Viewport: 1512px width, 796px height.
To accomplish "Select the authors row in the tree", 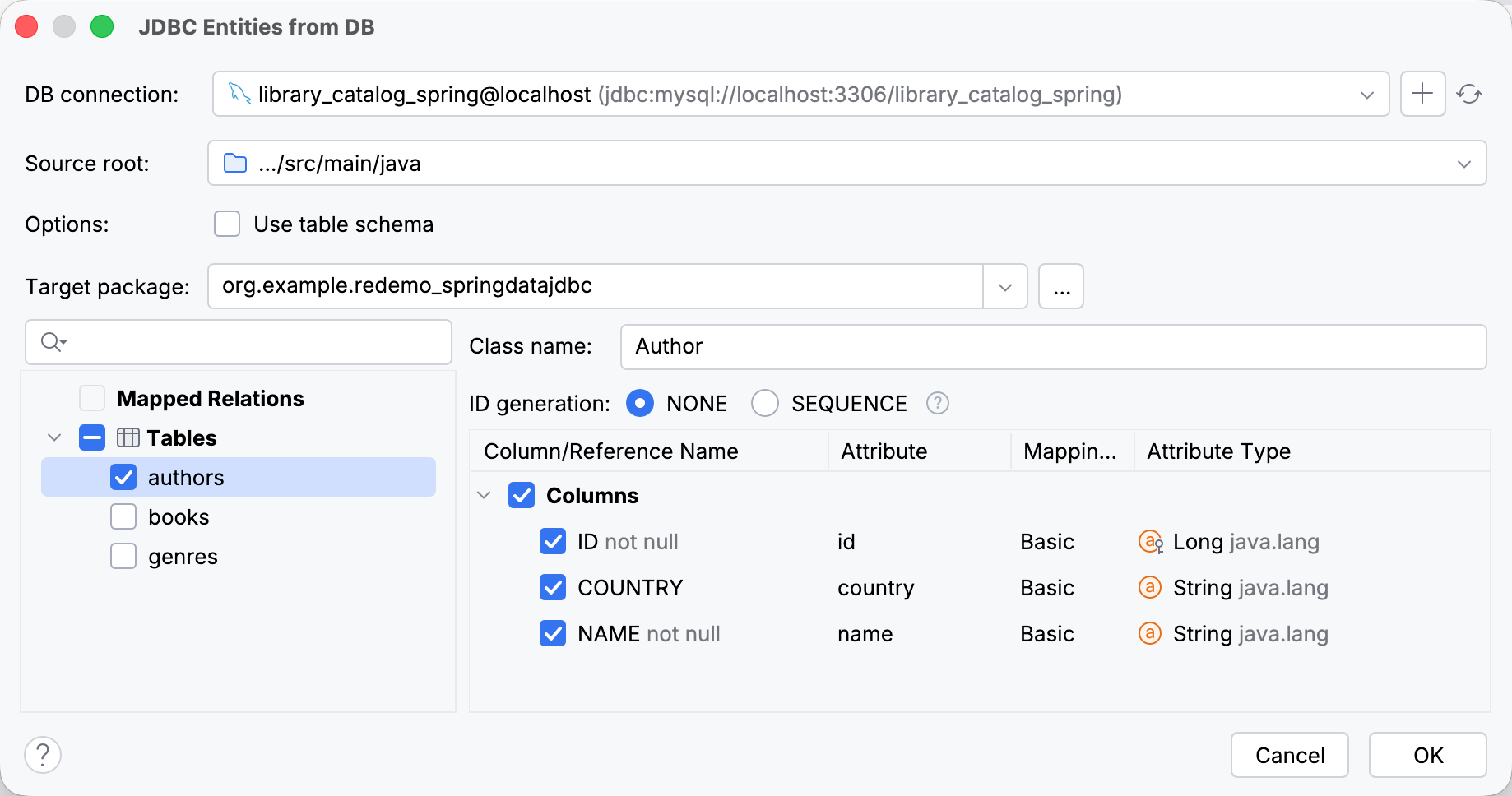I will click(239, 477).
